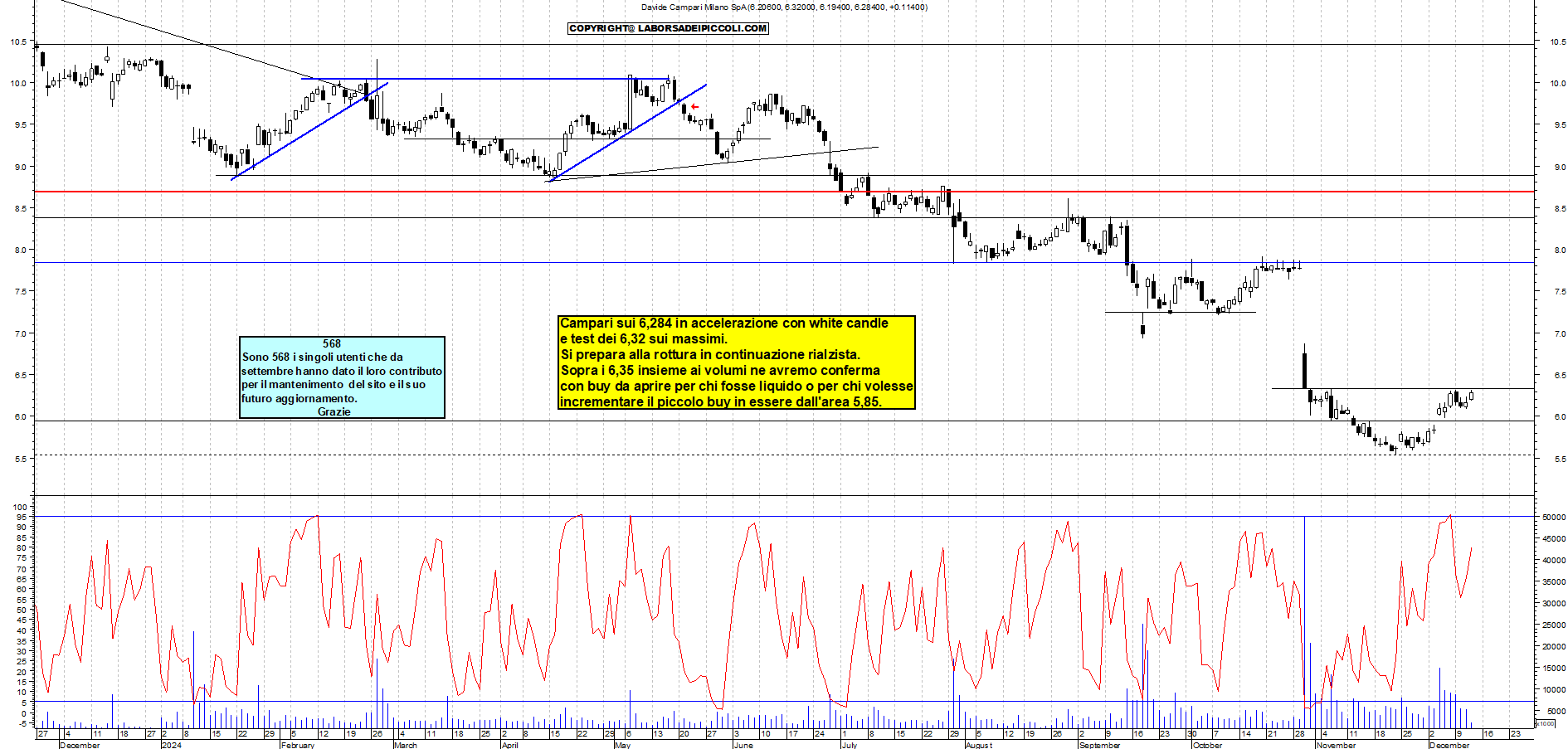Click 'Sopra i 6,35 insieme ai volumi' line
The image size is (1568, 749).
720,370
